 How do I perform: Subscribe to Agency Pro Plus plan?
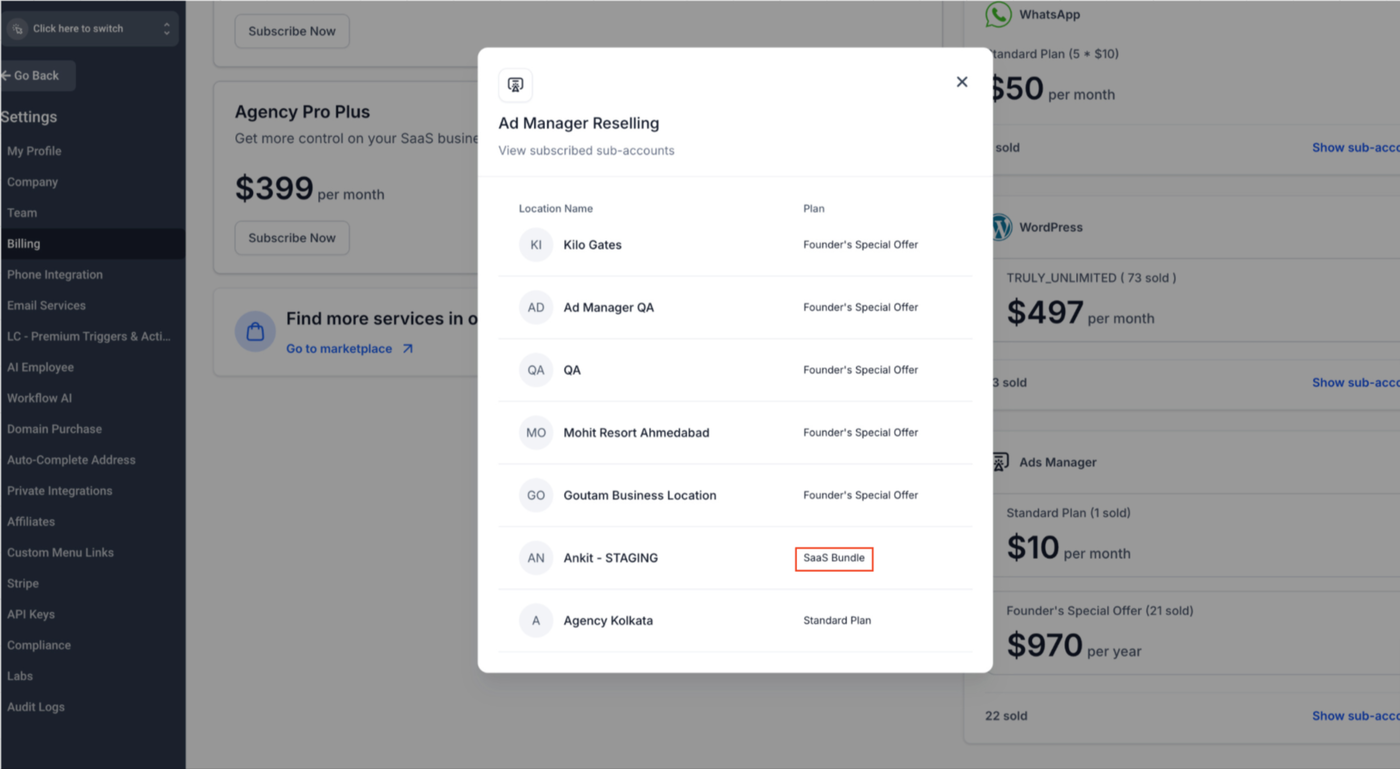click(292, 238)
